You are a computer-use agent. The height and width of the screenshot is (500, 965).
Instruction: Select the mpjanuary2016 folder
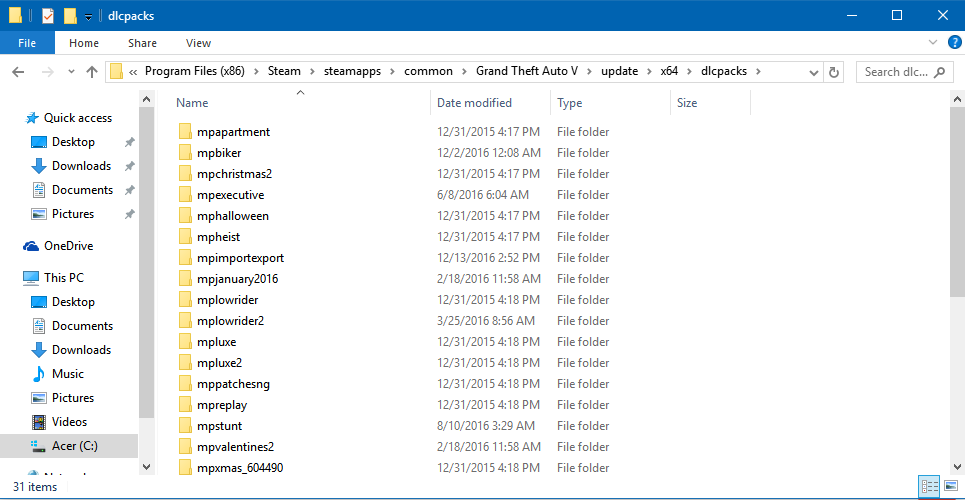[x=238, y=279]
